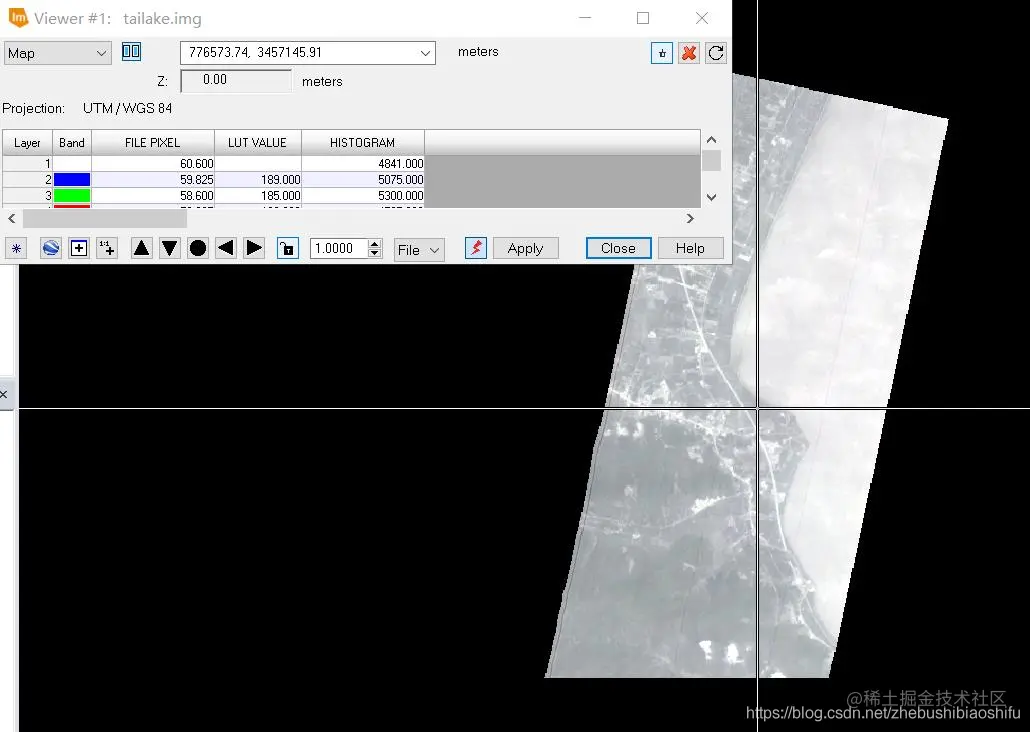
Task: Open the File units dropdown
Action: pos(419,250)
